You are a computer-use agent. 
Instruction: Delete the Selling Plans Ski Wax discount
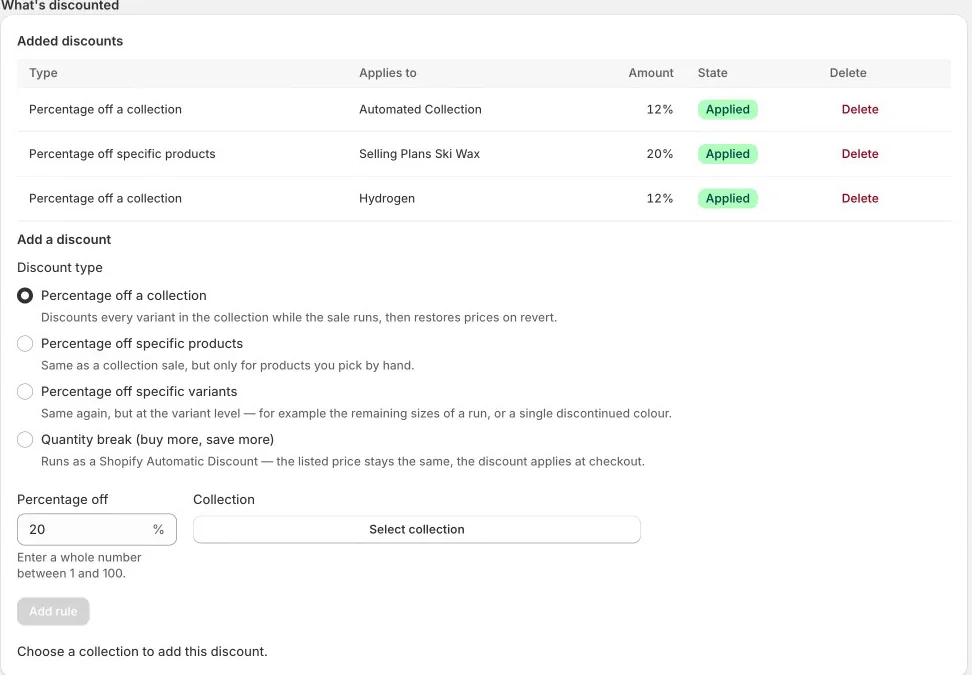pos(860,154)
